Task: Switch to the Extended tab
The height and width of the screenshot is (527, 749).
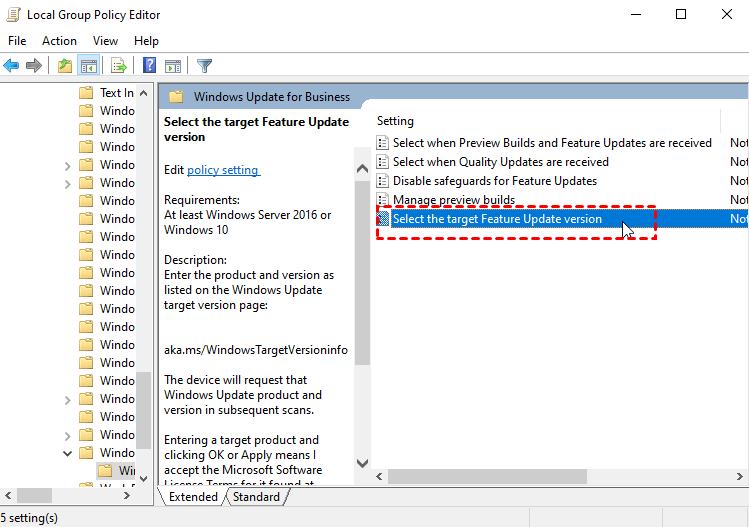Action: [193, 497]
